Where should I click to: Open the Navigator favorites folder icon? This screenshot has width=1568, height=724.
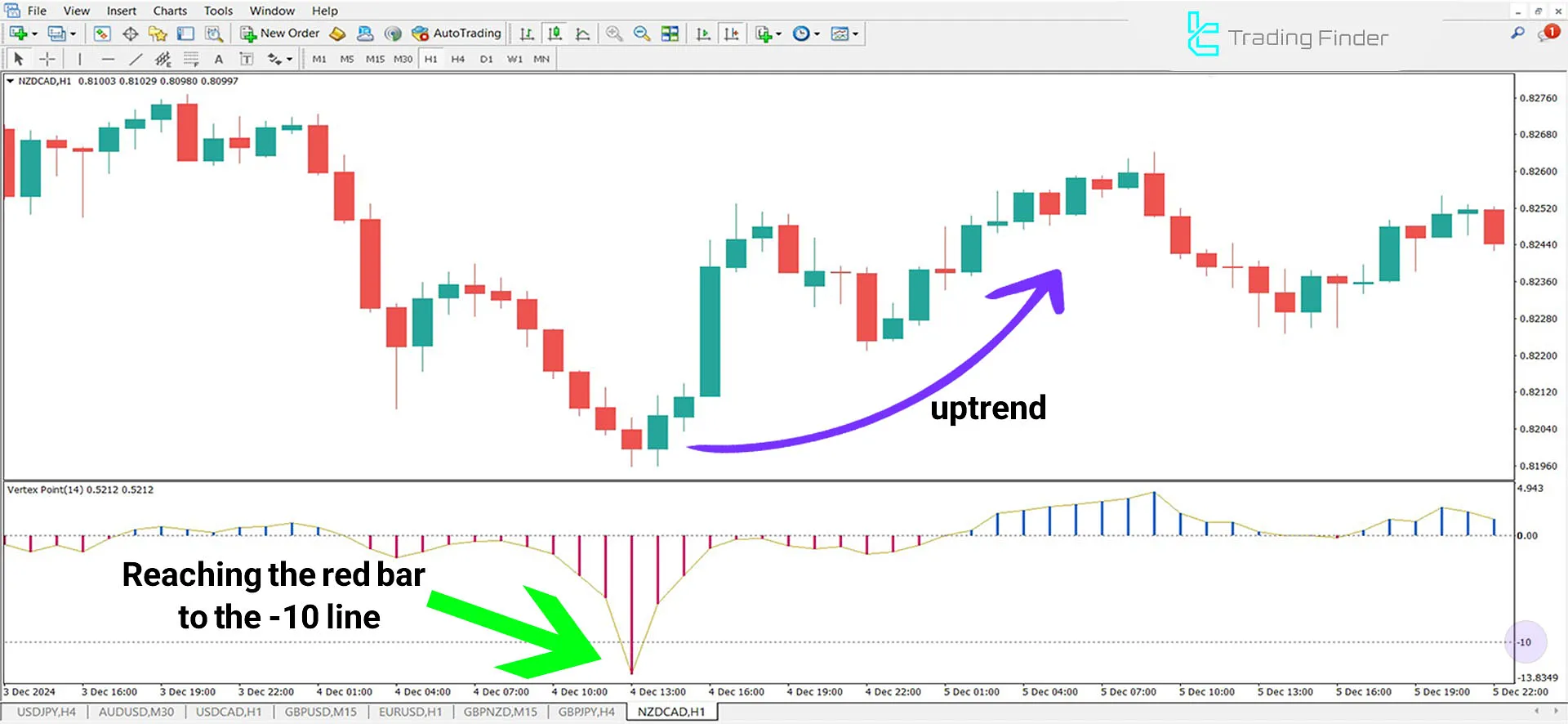(158, 34)
